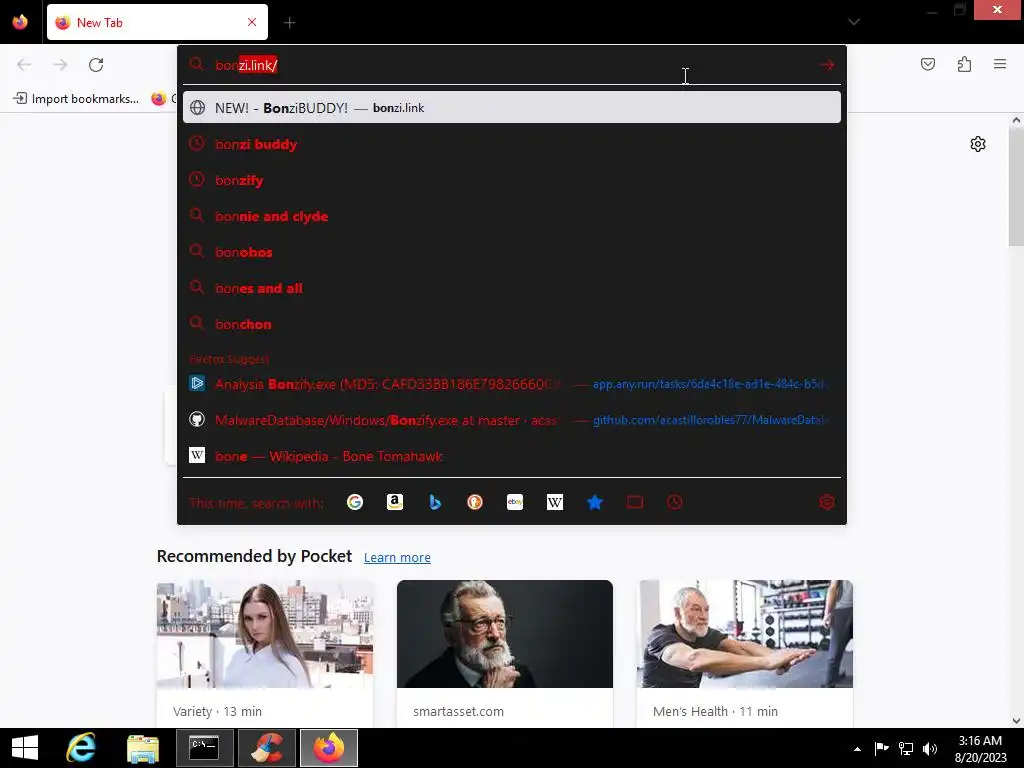Open the Firefox hamburger menu
The image size is (1024, 768).
click(x=1000, y=64)
